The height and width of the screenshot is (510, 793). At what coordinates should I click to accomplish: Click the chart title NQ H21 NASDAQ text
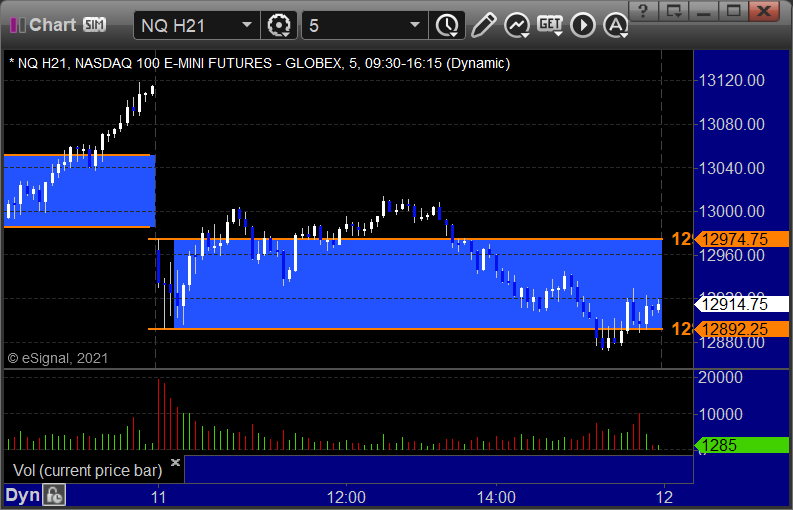pyautogui.click(x=259, y=63)
